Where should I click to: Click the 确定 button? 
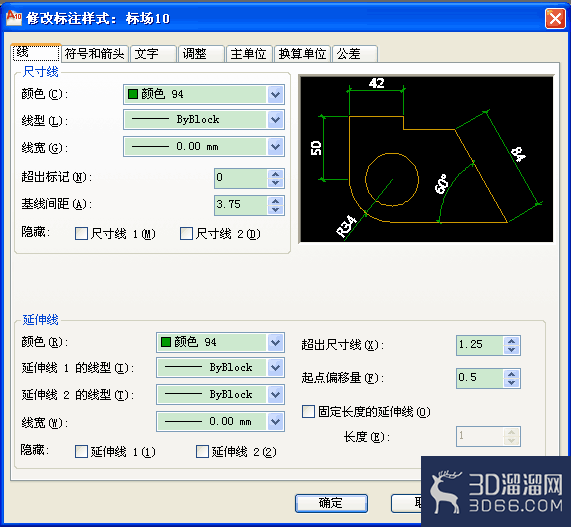pyautogui.click(x=331, y=503)
